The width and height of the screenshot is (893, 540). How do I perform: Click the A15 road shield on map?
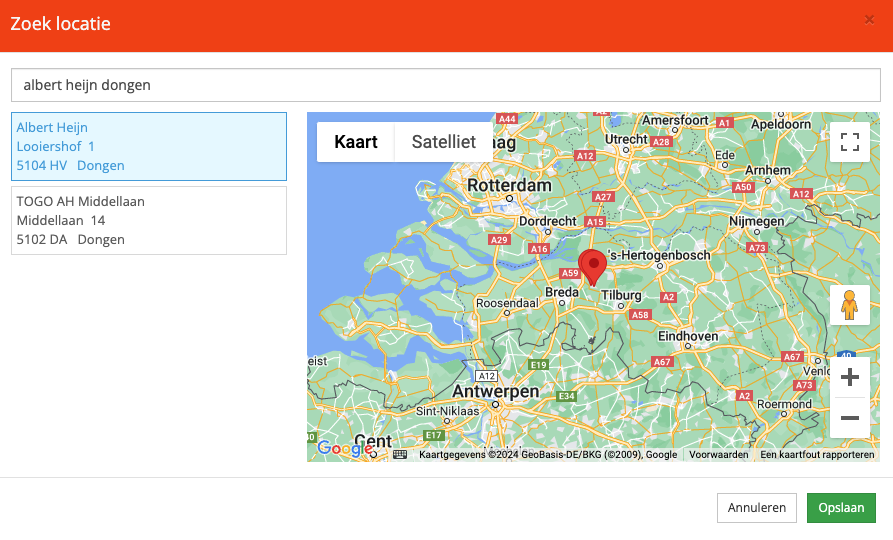coord(595,222)
